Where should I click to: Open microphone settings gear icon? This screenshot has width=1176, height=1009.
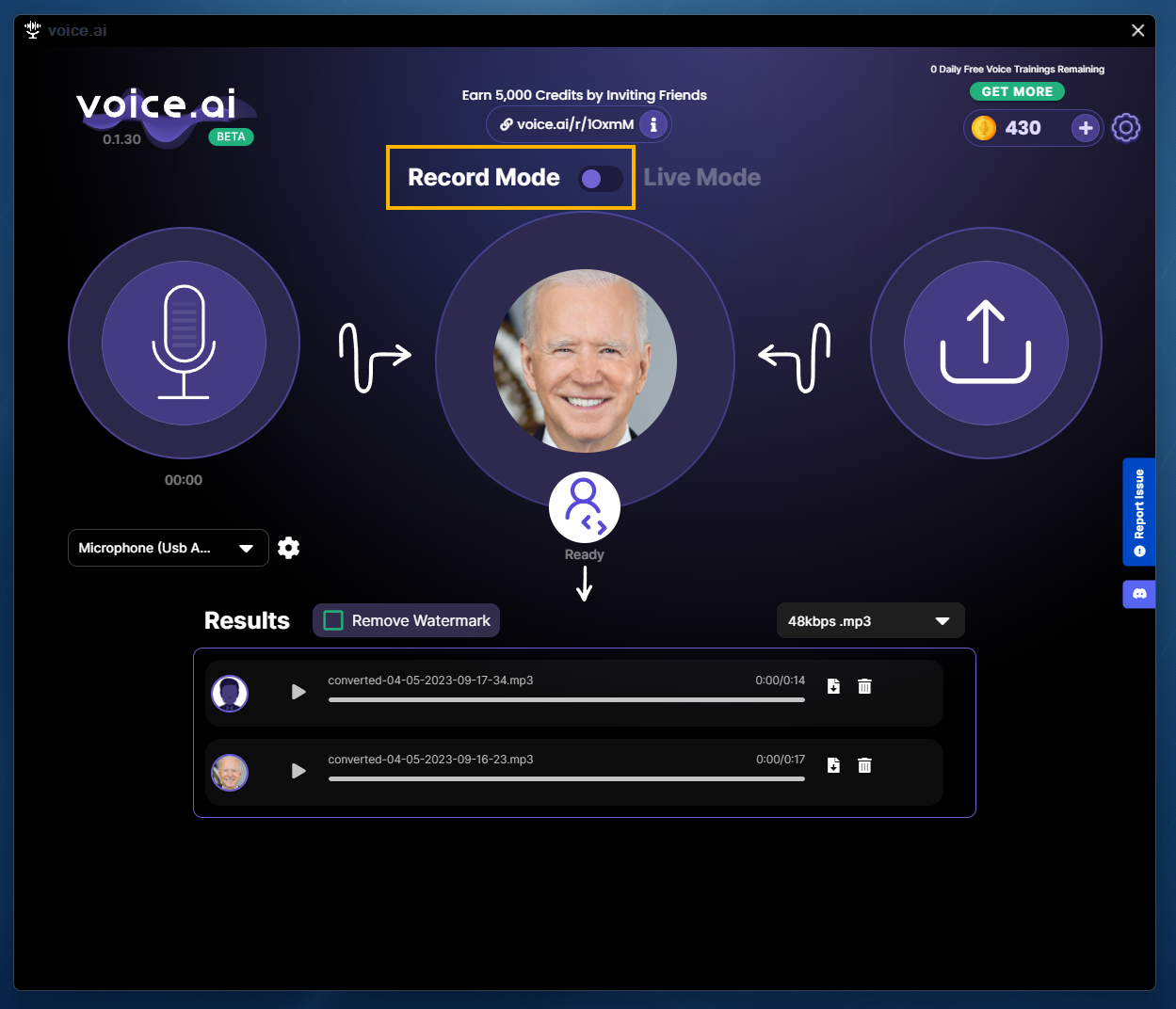(289, 548)
